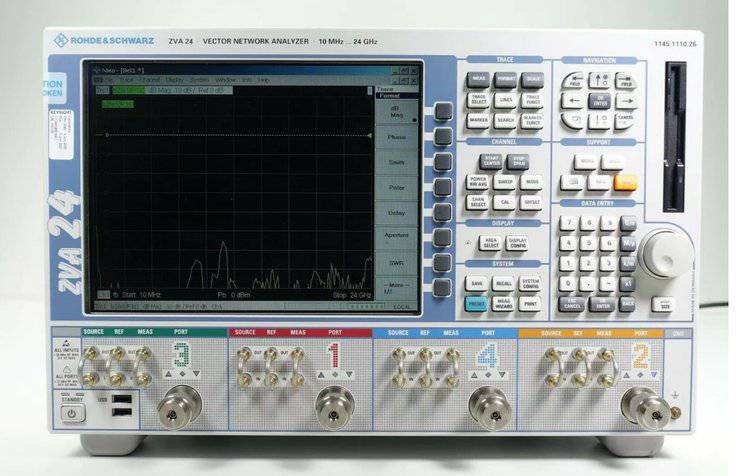Push the MEAS WIZARD hardkey

(x=503, y=304)
